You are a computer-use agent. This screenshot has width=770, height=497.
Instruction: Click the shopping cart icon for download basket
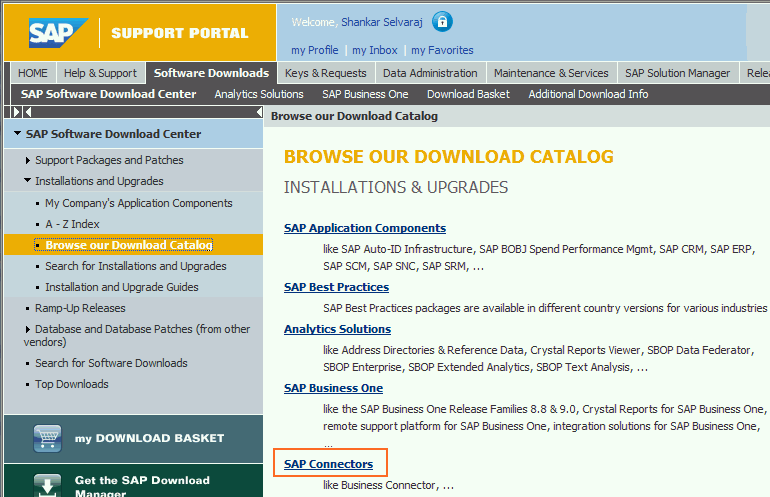click(48, 438)
